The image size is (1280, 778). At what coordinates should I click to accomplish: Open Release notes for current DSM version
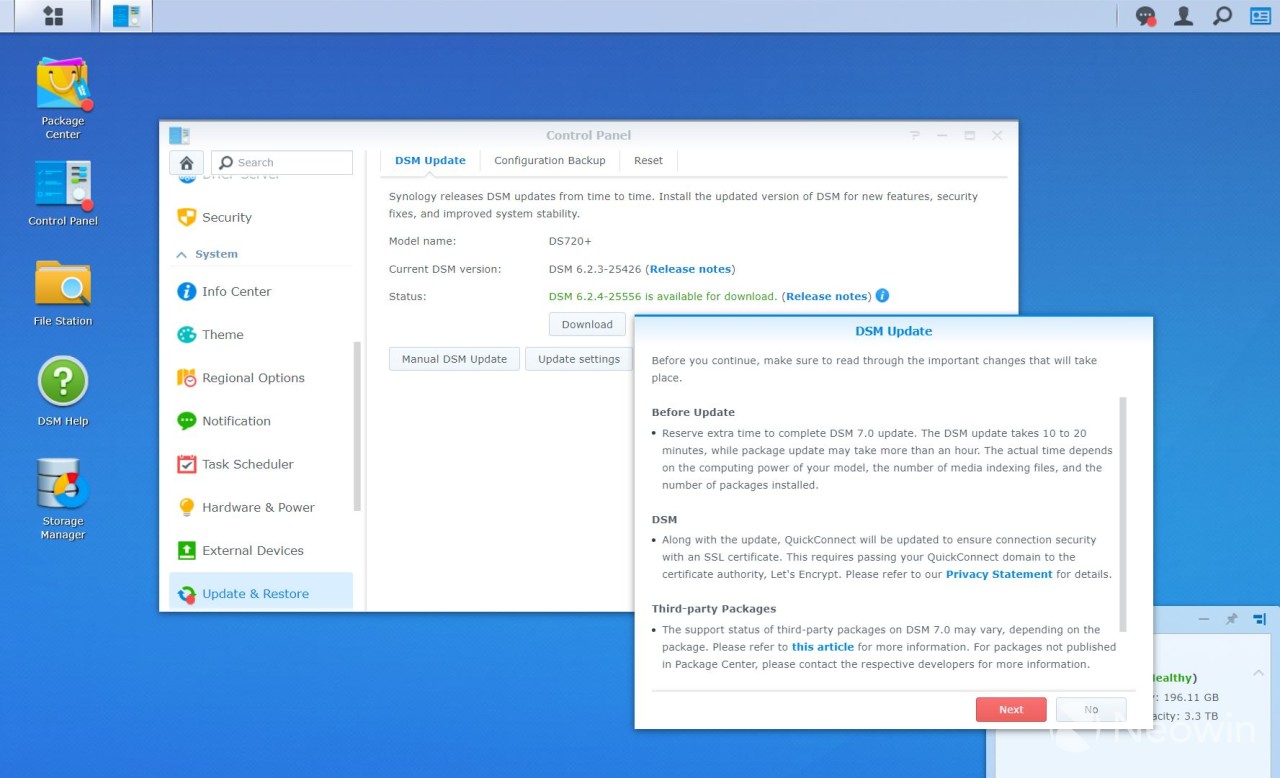pos(690,269)
